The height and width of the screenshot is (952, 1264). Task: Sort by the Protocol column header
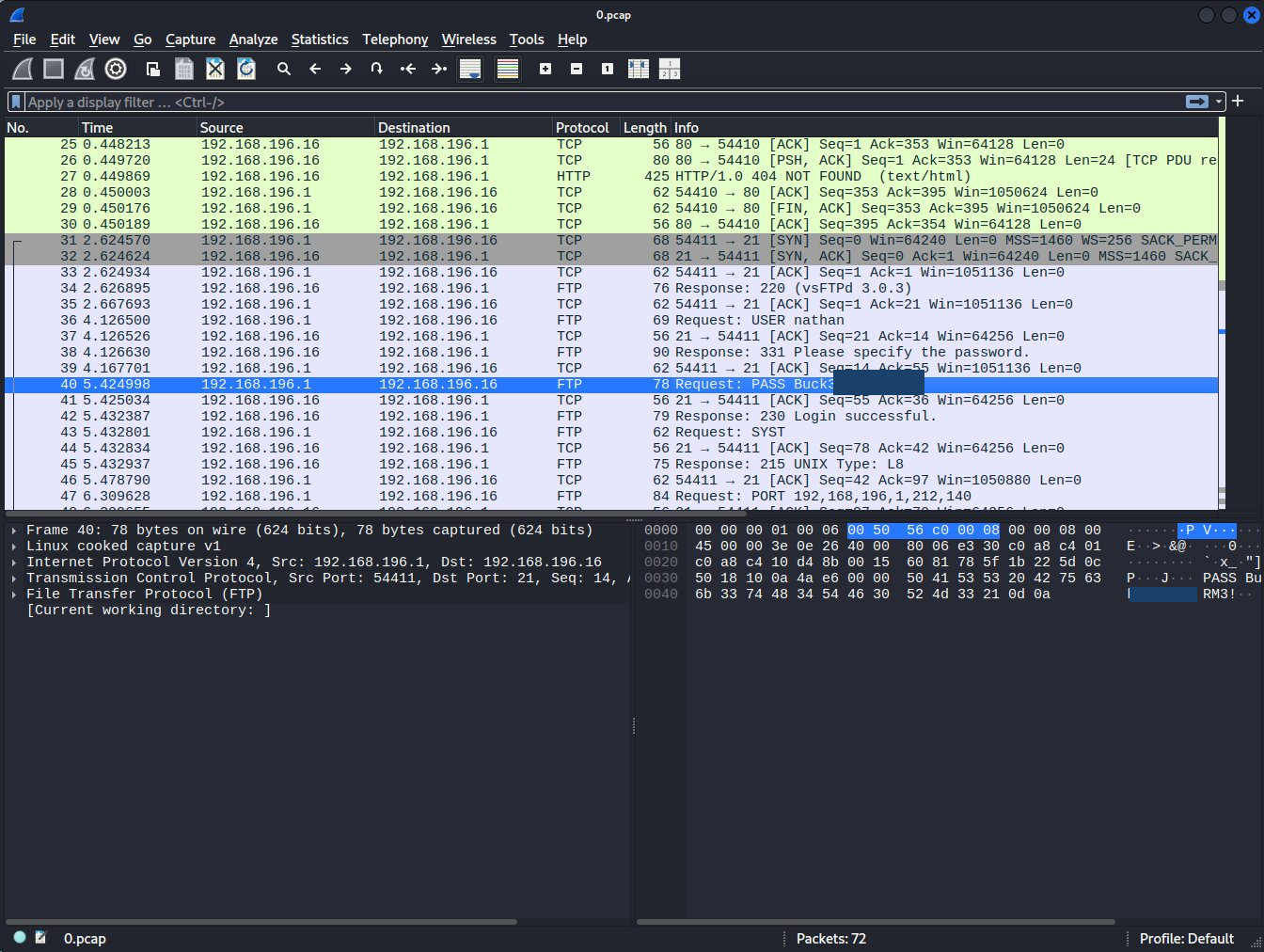(x=586, y=127)
